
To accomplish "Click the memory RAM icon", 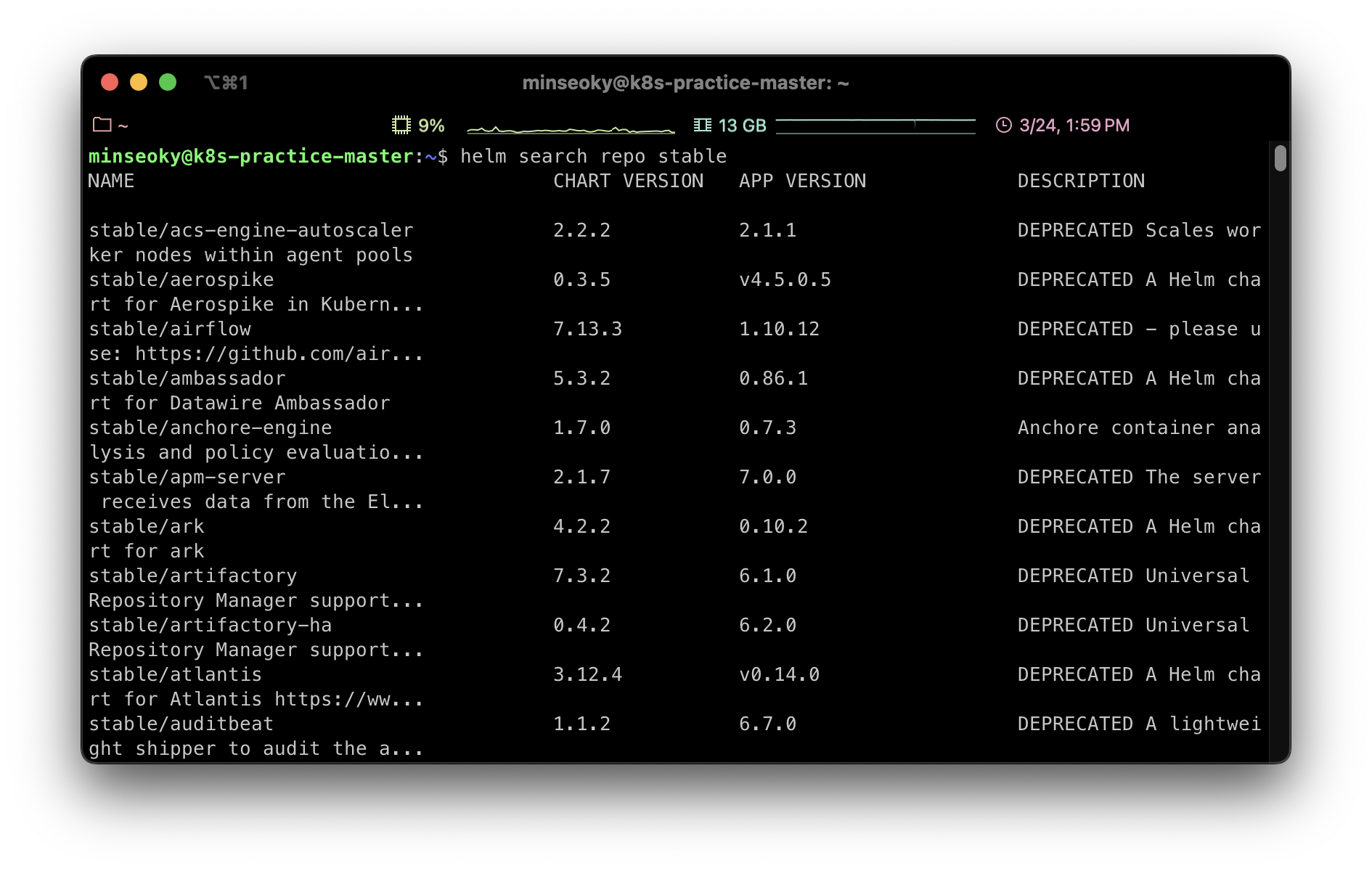I will (x=702, y=125).
